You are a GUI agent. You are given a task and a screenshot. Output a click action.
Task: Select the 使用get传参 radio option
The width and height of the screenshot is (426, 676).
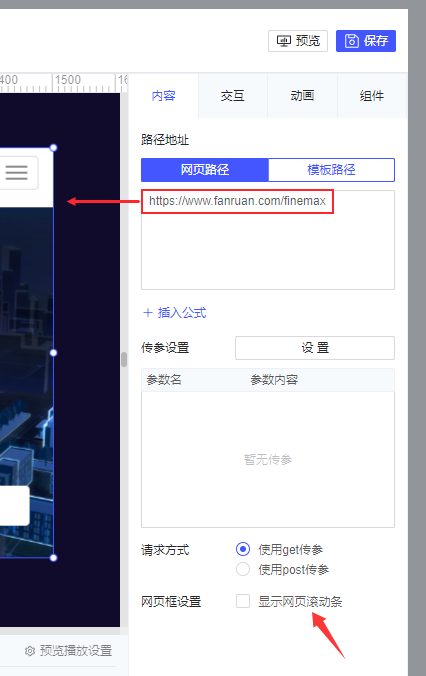pyautogui.click(x=243, y=549)
